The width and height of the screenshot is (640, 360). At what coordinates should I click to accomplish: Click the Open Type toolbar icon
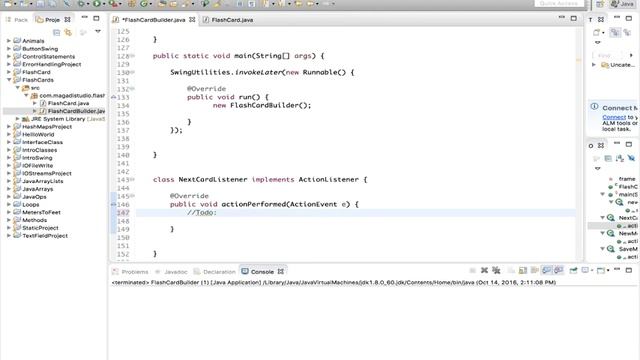162,4
